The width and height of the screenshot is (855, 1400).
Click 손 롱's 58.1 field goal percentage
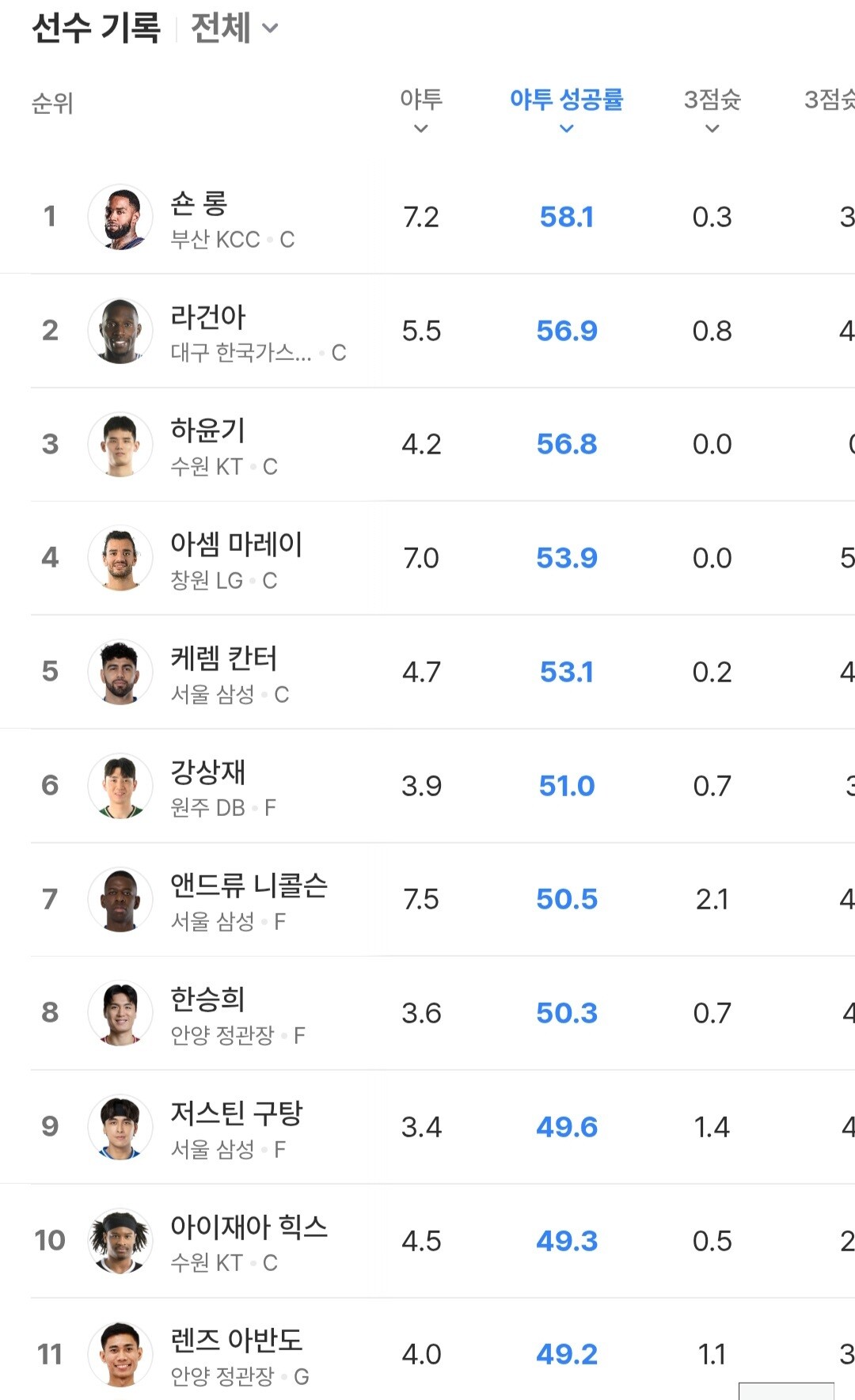click(x=566, y=217)
